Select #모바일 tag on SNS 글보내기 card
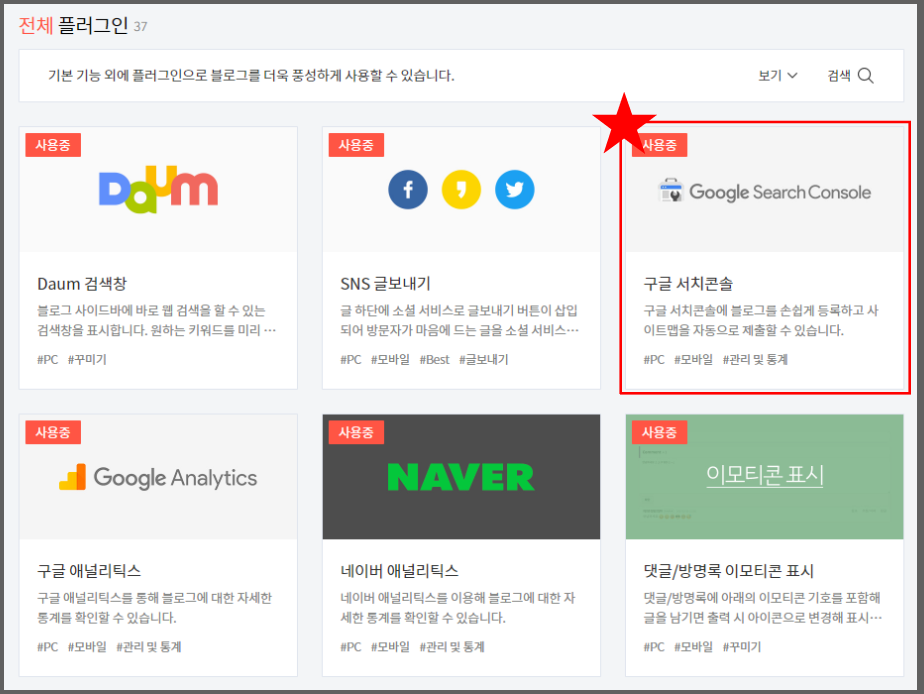Screen dimensions: 924x694 pyautogui.click(x=390, y=359)
